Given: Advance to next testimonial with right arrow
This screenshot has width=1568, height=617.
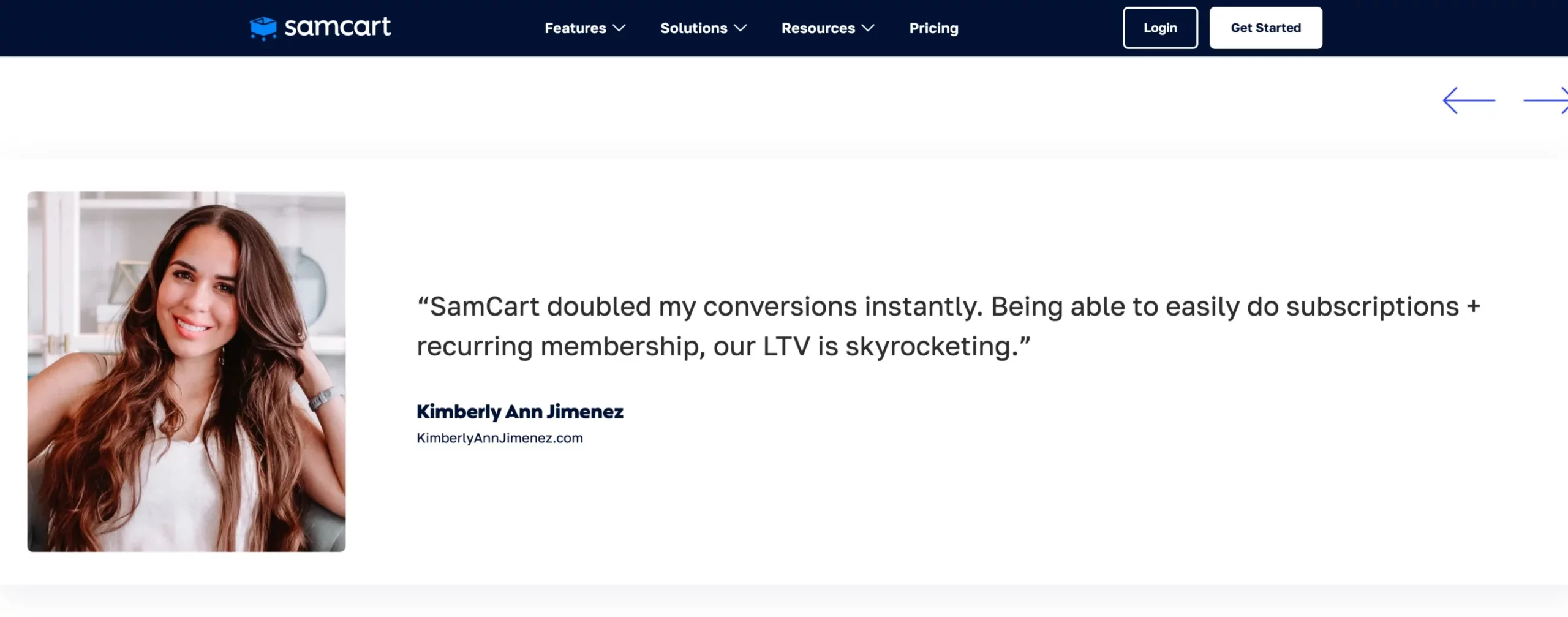Looking at the screenshot, I should (x=1546, y=100).
